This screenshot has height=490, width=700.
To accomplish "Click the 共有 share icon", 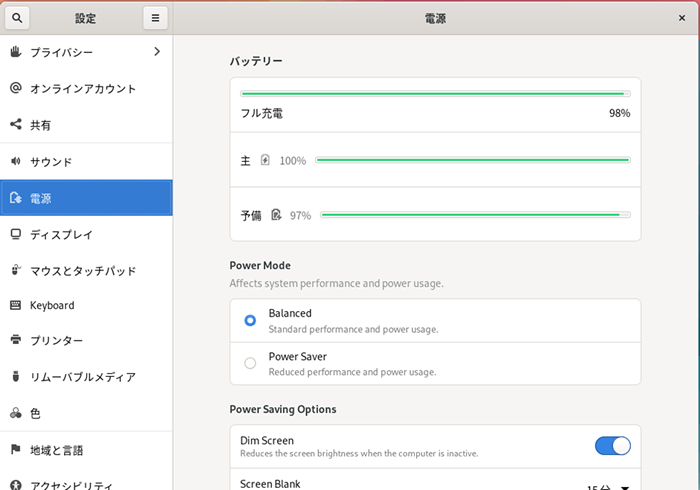I will coord(16,125).
